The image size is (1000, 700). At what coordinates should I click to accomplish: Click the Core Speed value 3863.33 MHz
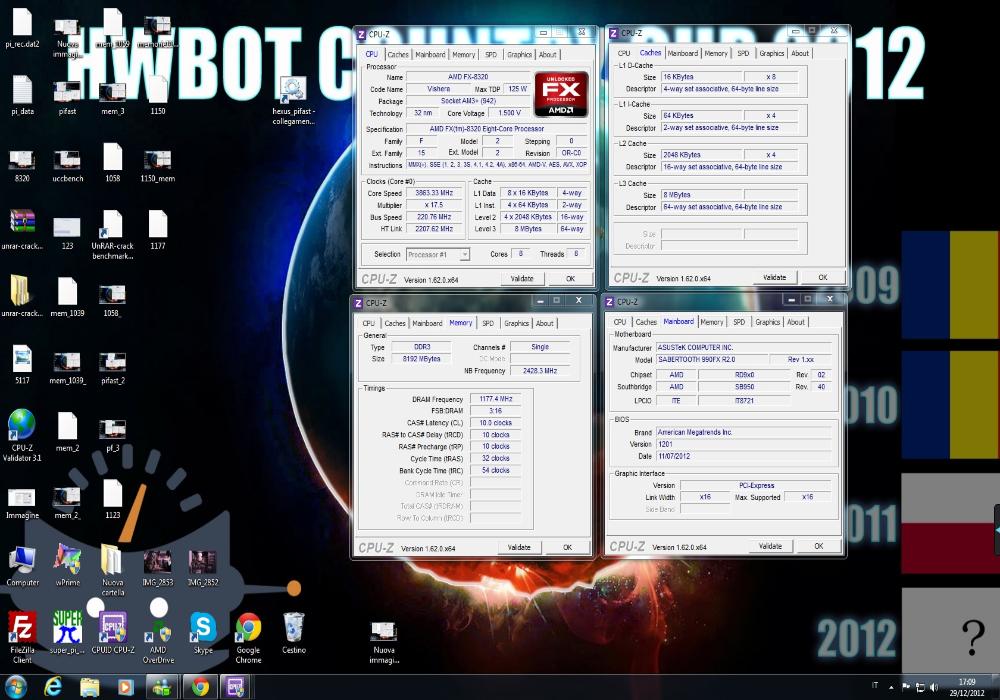point(434,193)
